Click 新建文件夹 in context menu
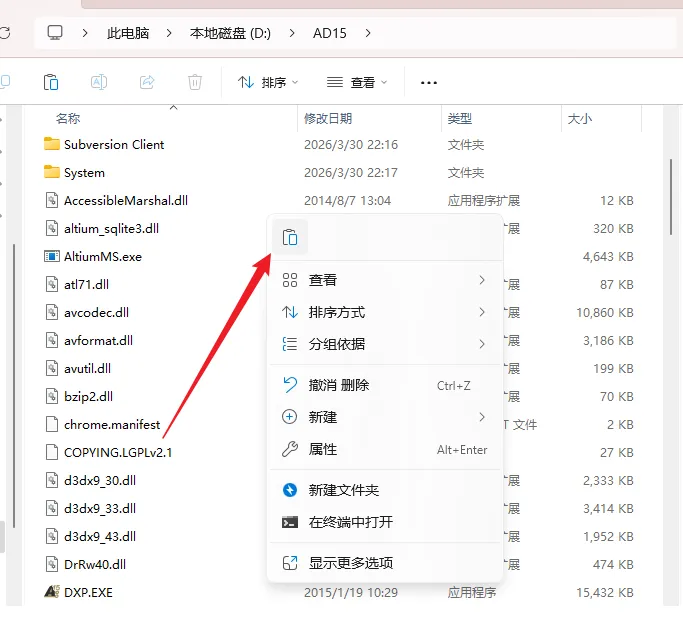683x621 pixels. [x=385, y=490]
